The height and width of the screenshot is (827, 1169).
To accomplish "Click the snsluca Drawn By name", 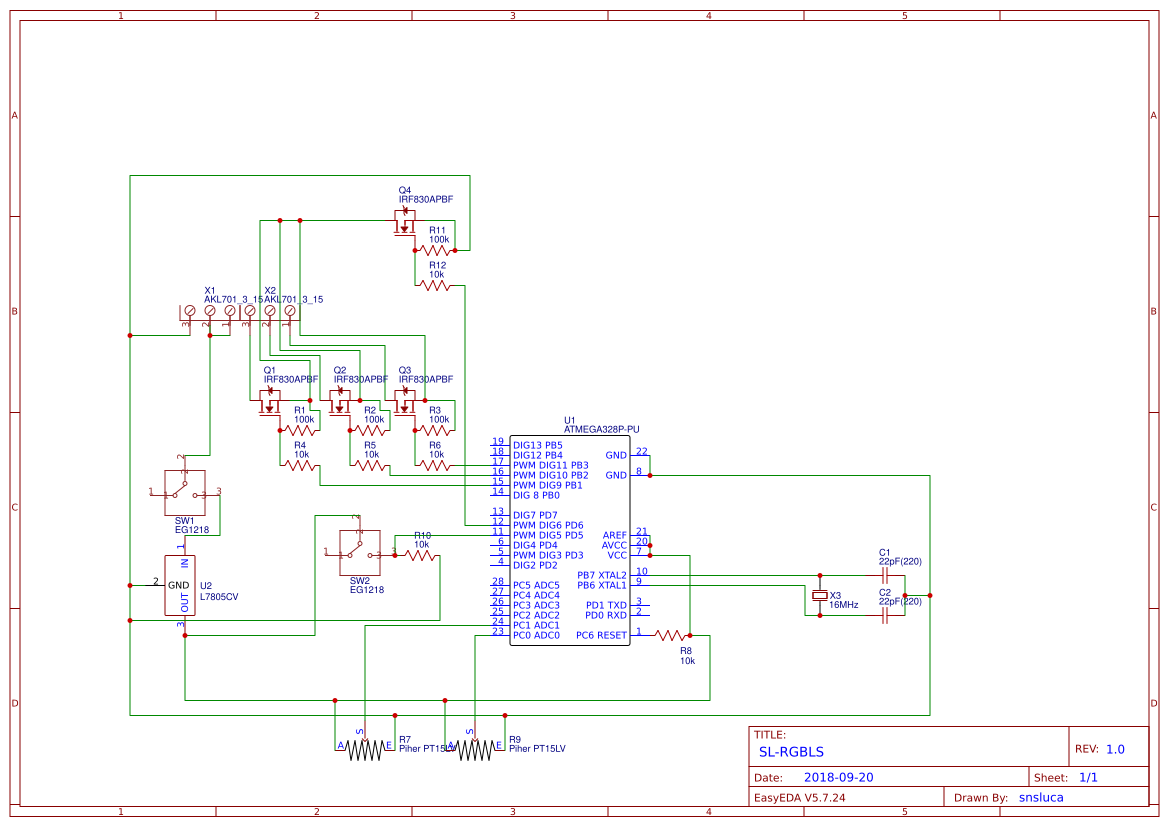I will point(1041,797).
